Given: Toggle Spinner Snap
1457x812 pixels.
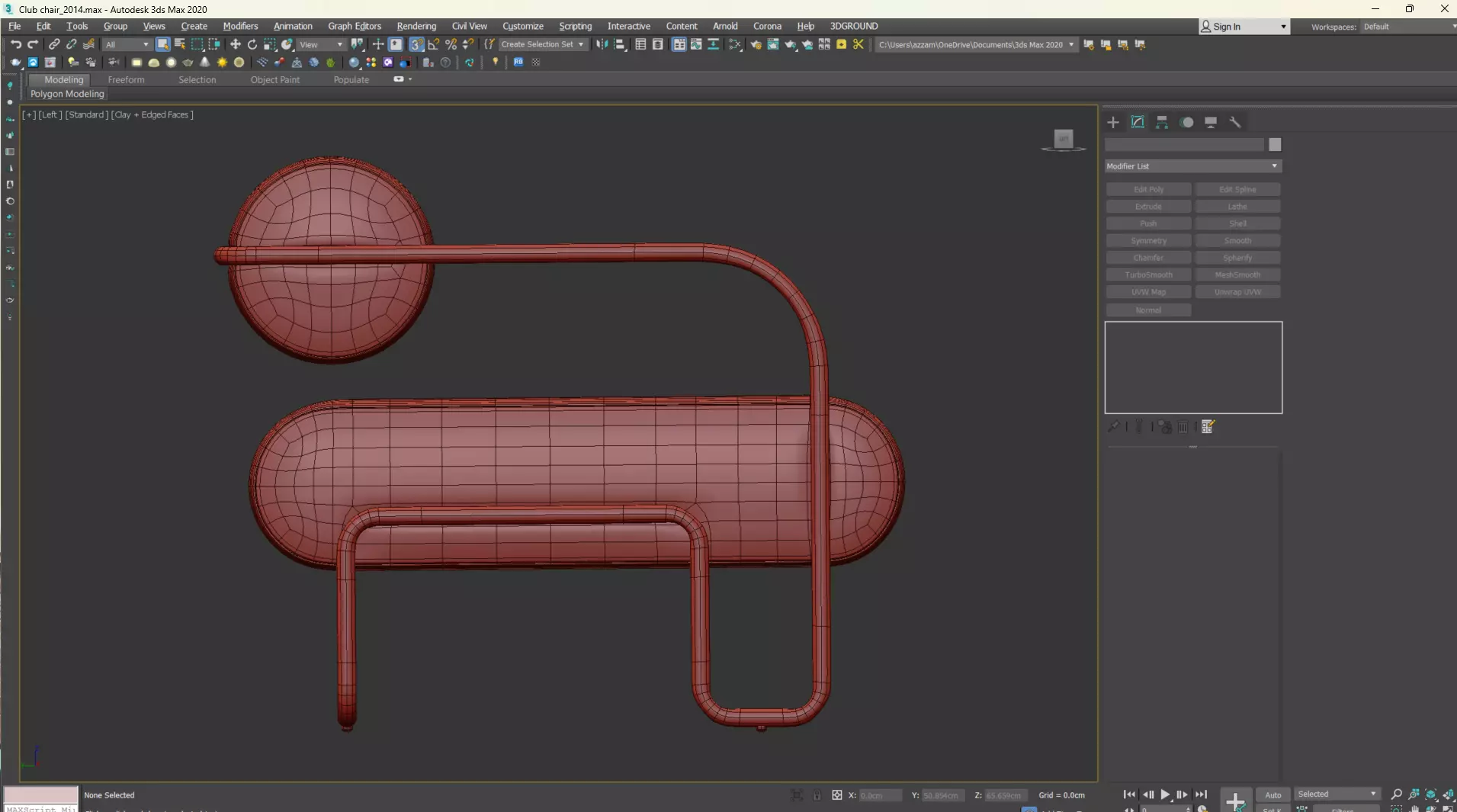Looking at the screenshot, I should pos(468,44).
